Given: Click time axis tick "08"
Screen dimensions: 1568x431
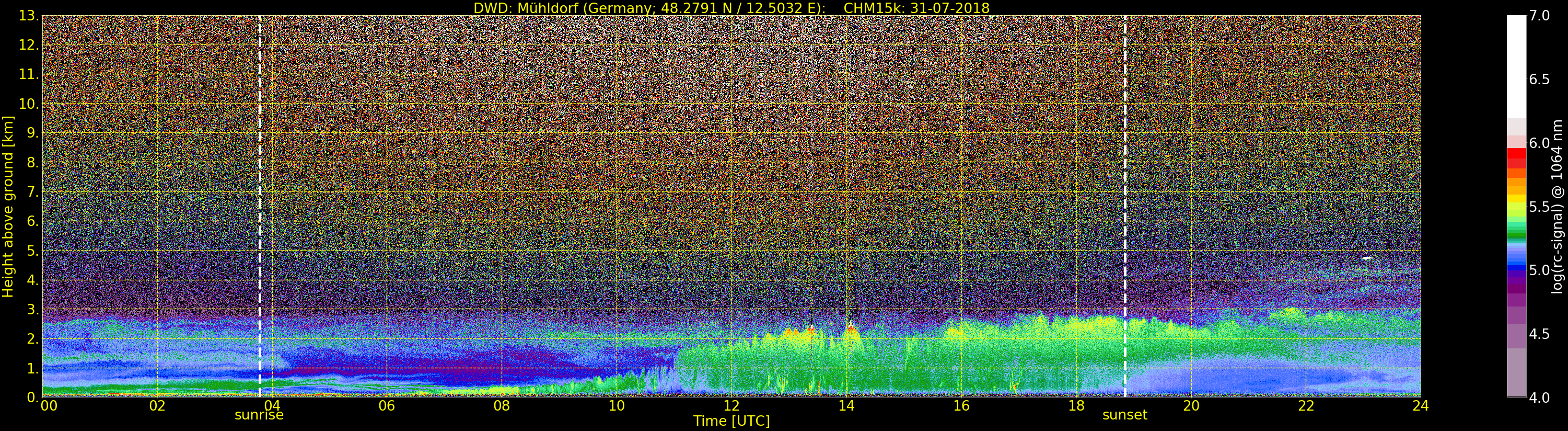Looking at the screenshot, I should click(x=502, y=406).
